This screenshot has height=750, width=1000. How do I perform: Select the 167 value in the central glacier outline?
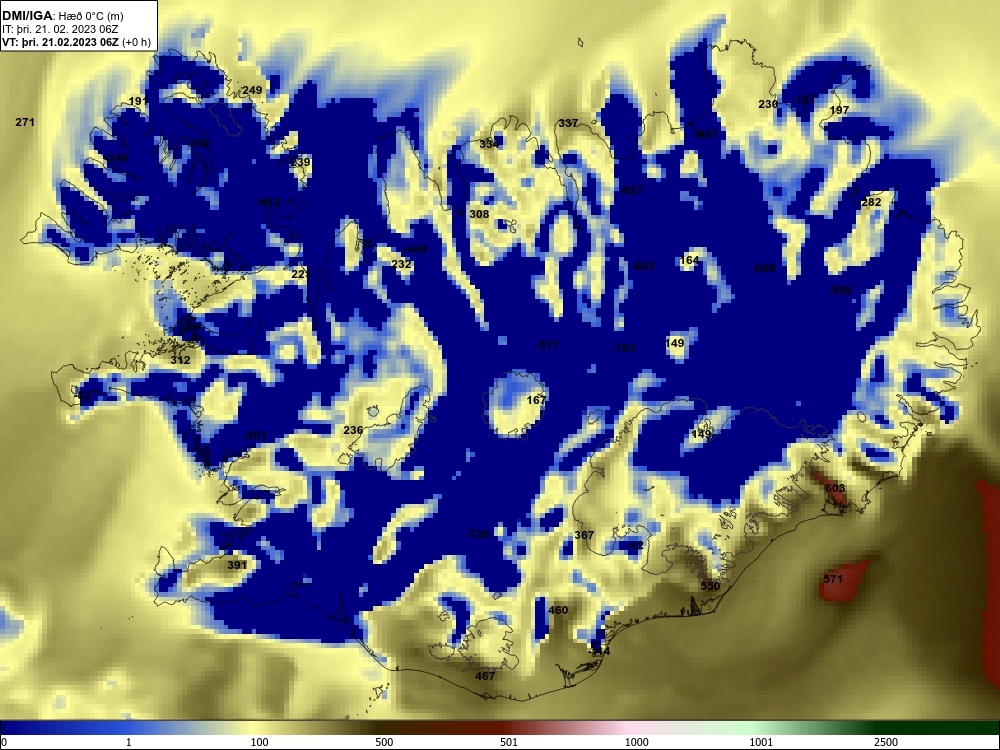click(x=536, y=400)
